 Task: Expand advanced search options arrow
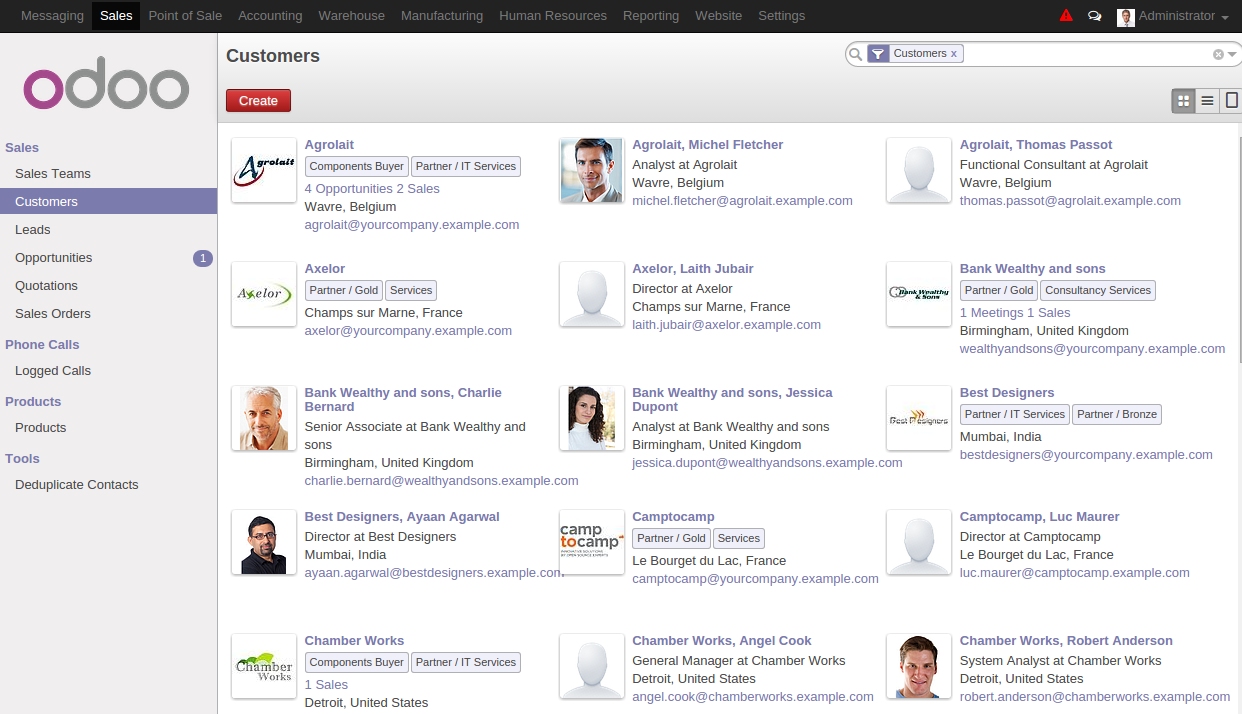(1233, 55)
